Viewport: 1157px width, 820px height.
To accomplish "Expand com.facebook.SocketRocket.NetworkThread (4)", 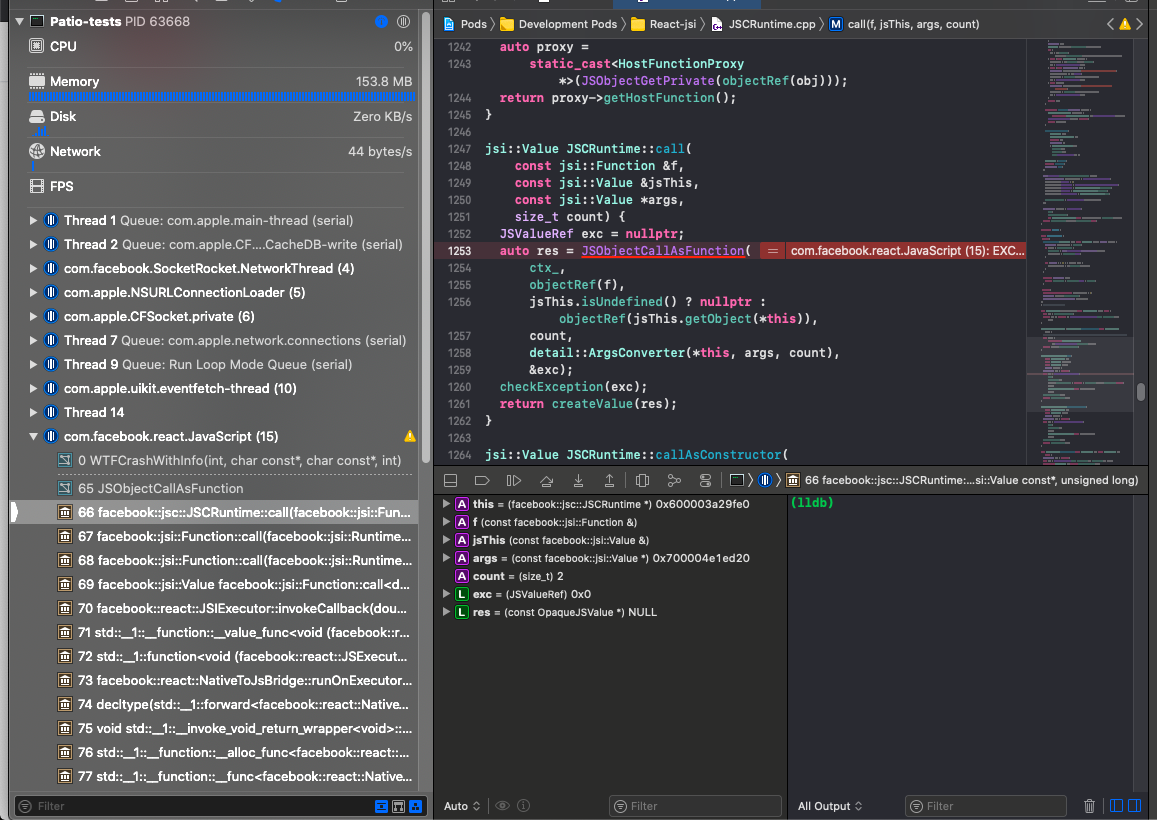I will [33, 269].
